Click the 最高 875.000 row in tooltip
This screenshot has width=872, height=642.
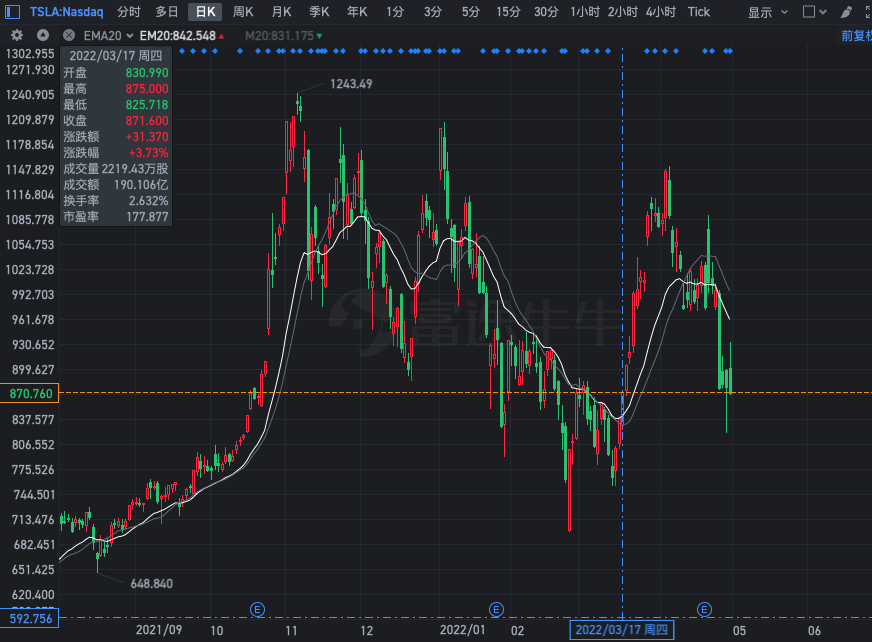pos(116,88)
